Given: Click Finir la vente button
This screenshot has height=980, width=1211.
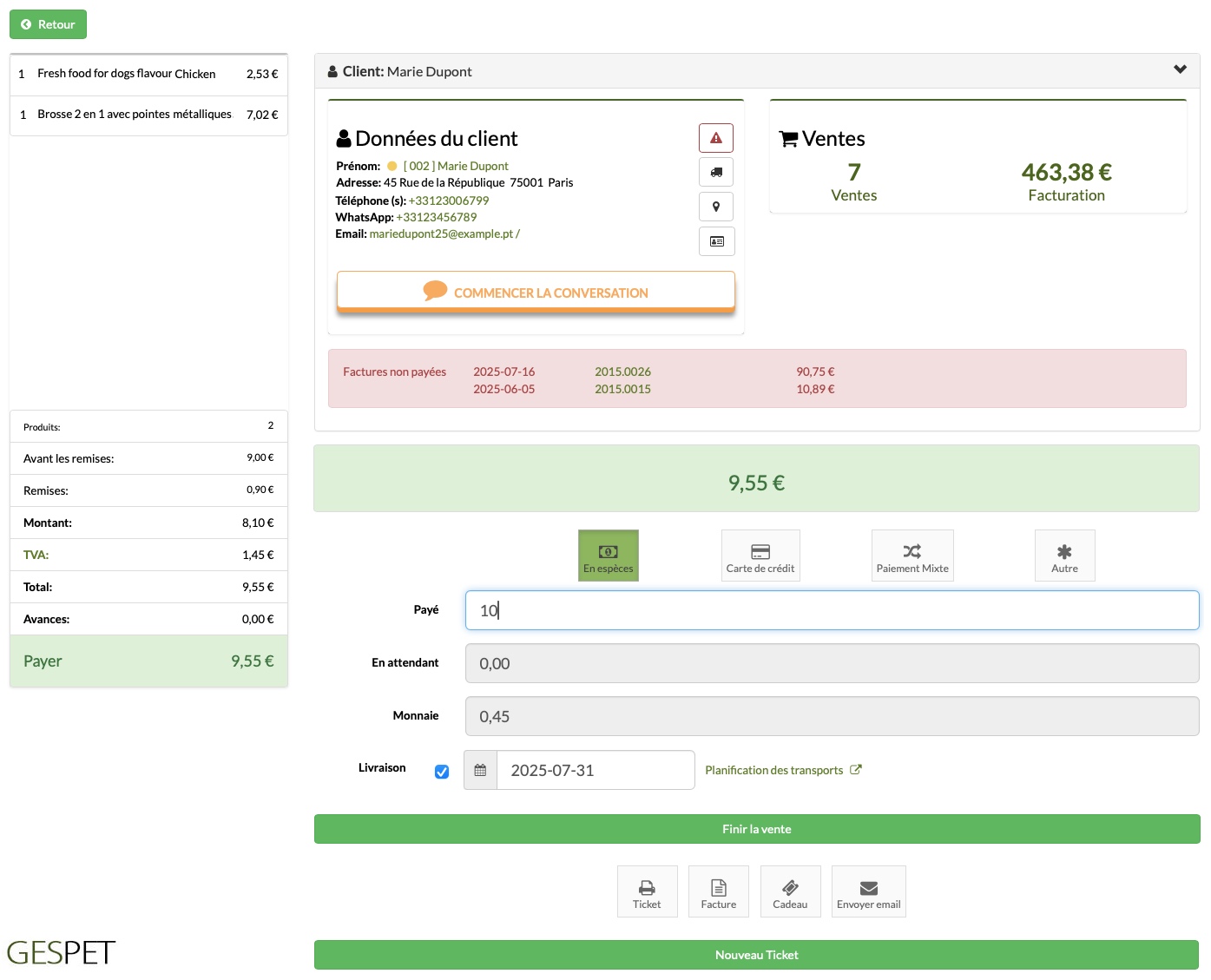Looking at the screenshot, I should coord(757,829).
